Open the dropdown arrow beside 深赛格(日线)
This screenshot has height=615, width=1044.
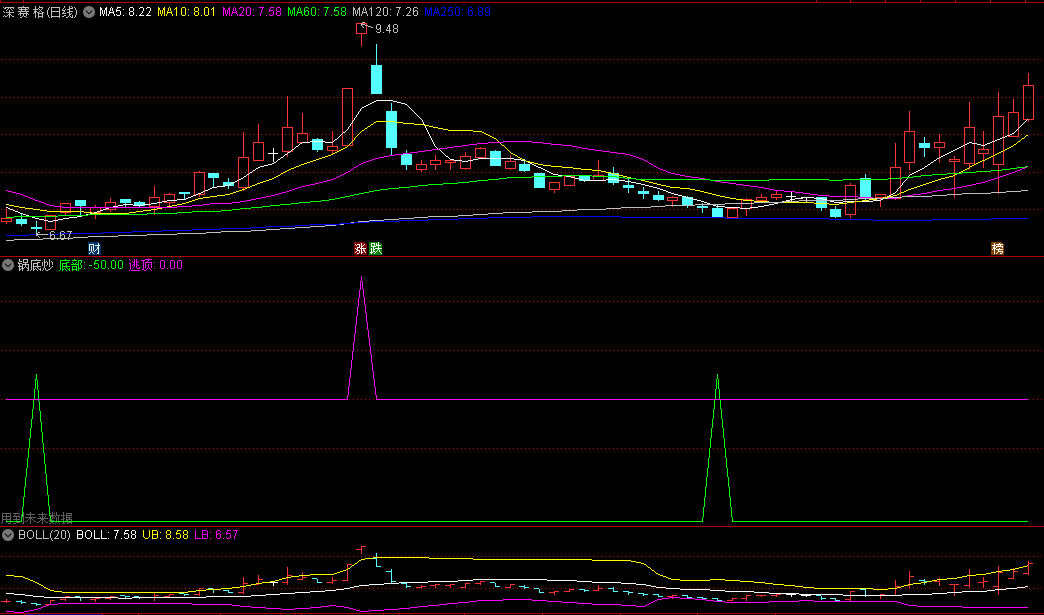pos(89,12)
